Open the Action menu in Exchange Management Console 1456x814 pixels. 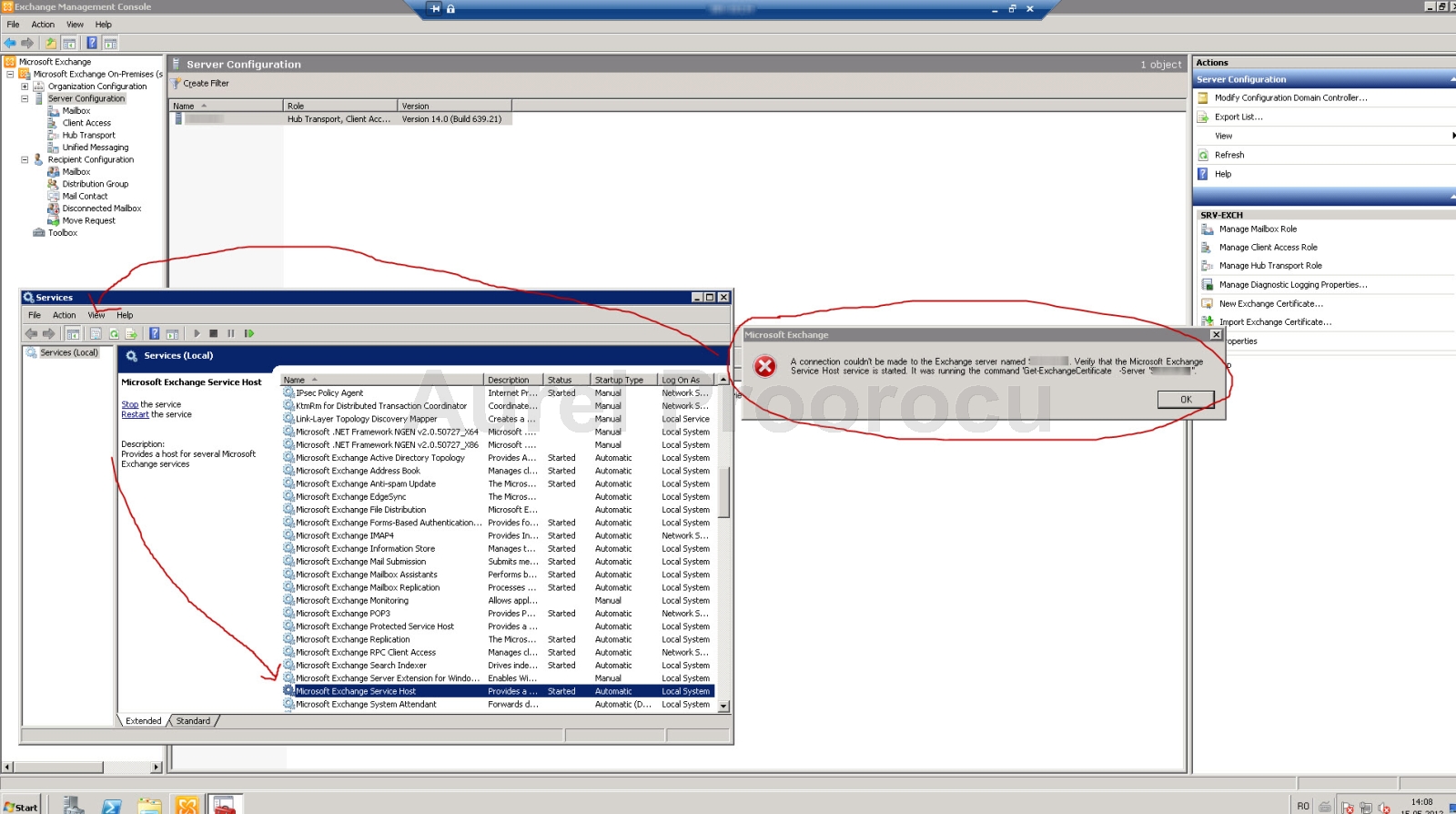pyautogui.click(x=43, y=25)
